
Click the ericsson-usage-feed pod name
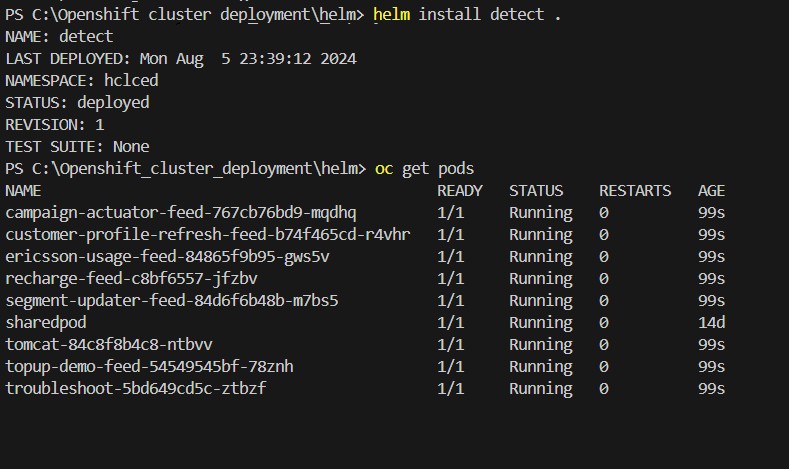coord(167,256)
